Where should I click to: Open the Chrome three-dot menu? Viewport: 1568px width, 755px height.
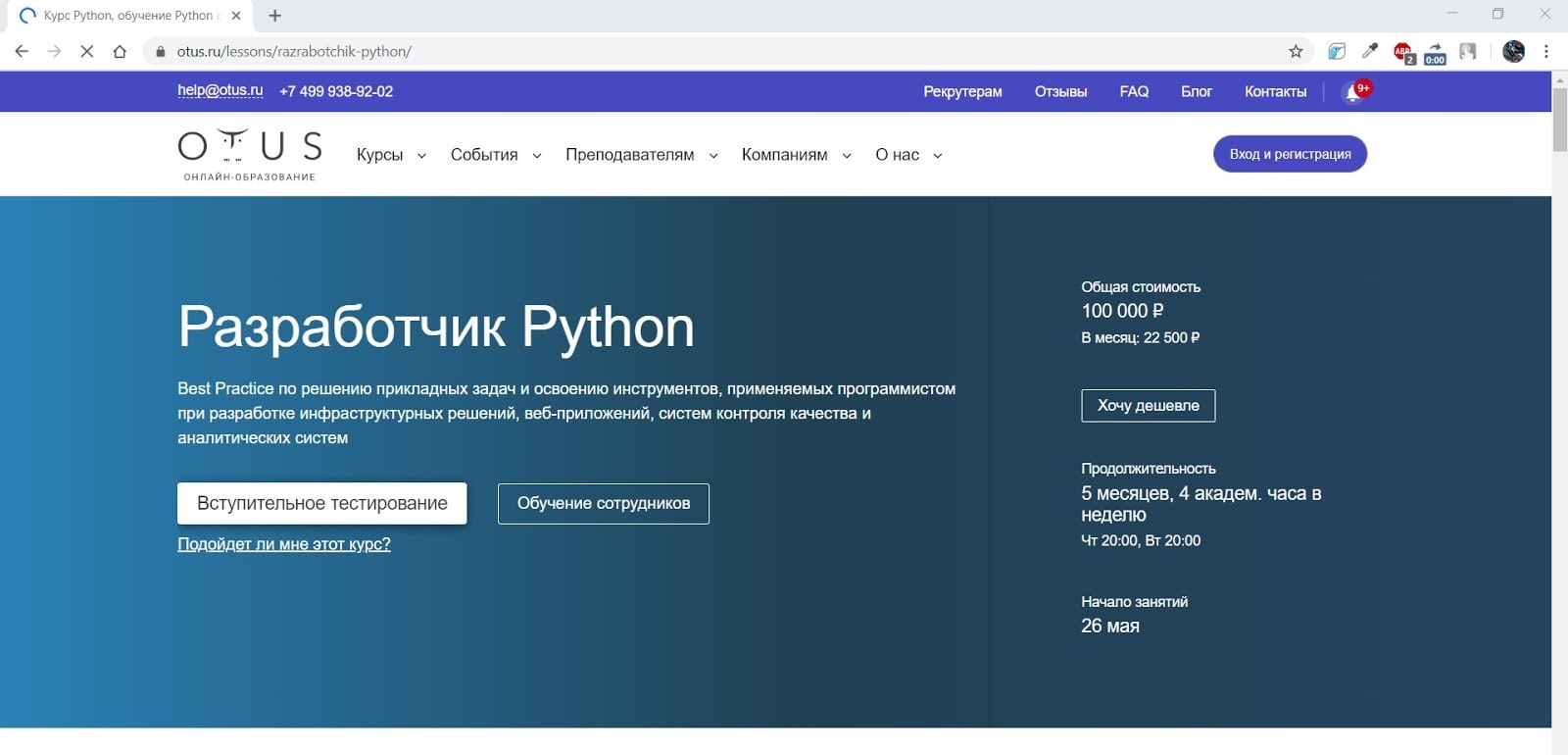pyautogui.click(x=1546, y=51)
